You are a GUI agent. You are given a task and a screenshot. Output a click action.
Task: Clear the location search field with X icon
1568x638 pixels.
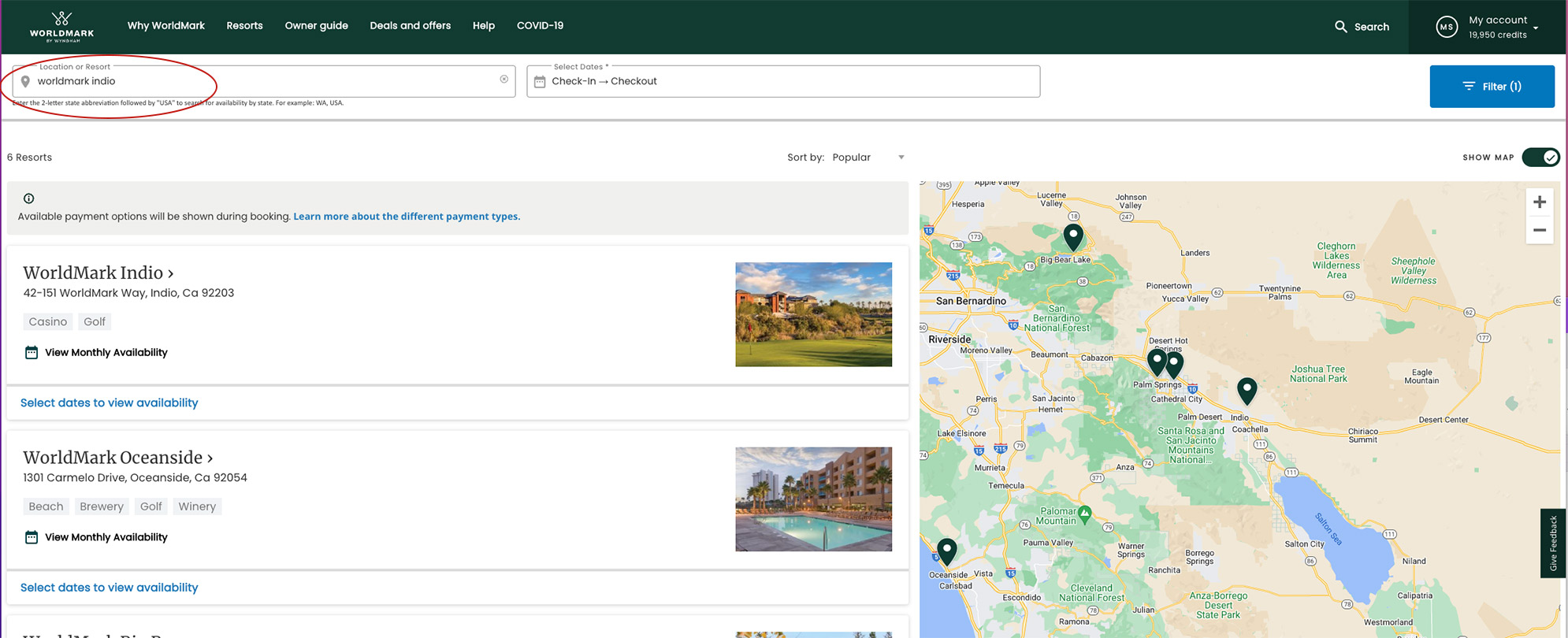[x=504, y=79]
